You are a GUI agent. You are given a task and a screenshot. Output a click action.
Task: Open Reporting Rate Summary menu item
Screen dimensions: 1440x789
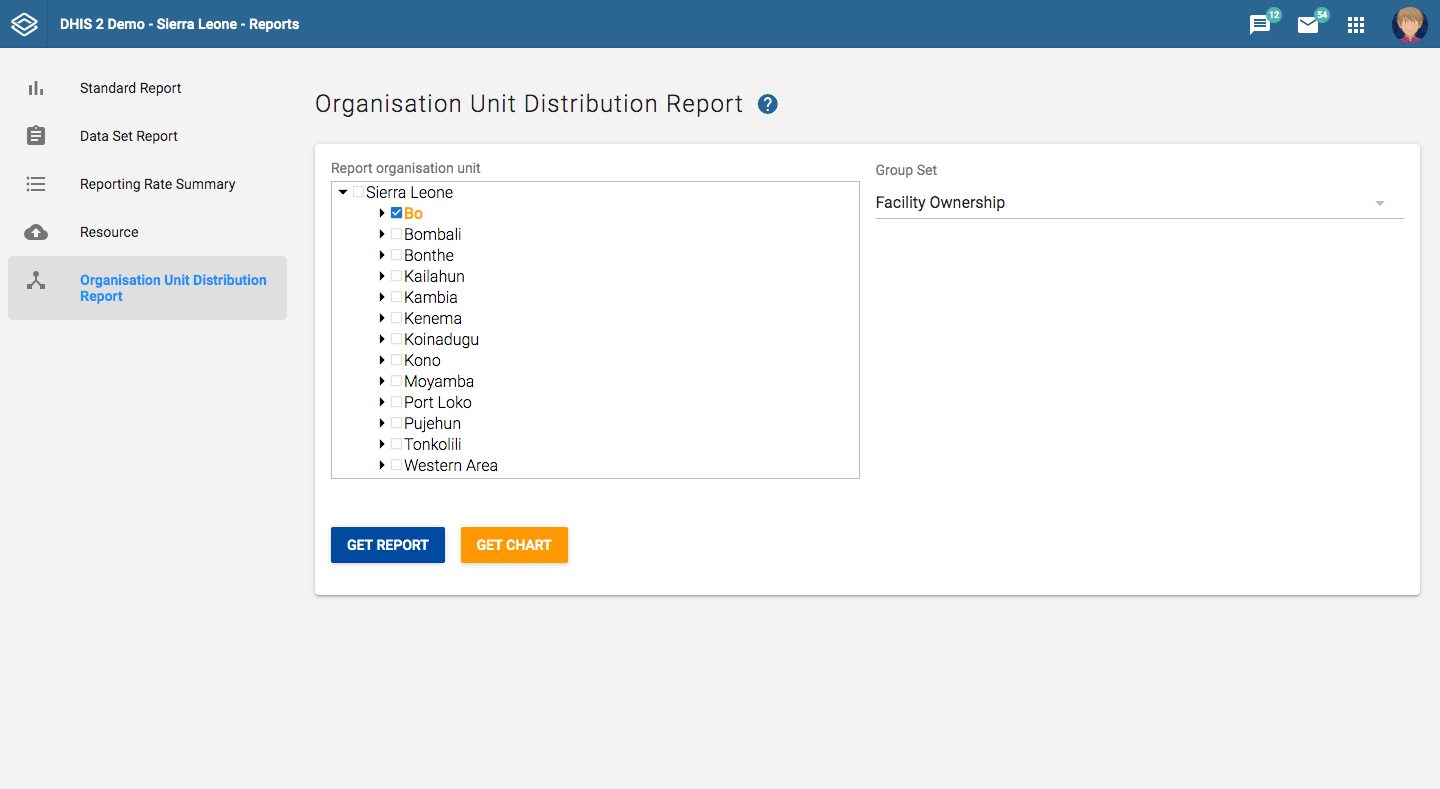[157, 184]
